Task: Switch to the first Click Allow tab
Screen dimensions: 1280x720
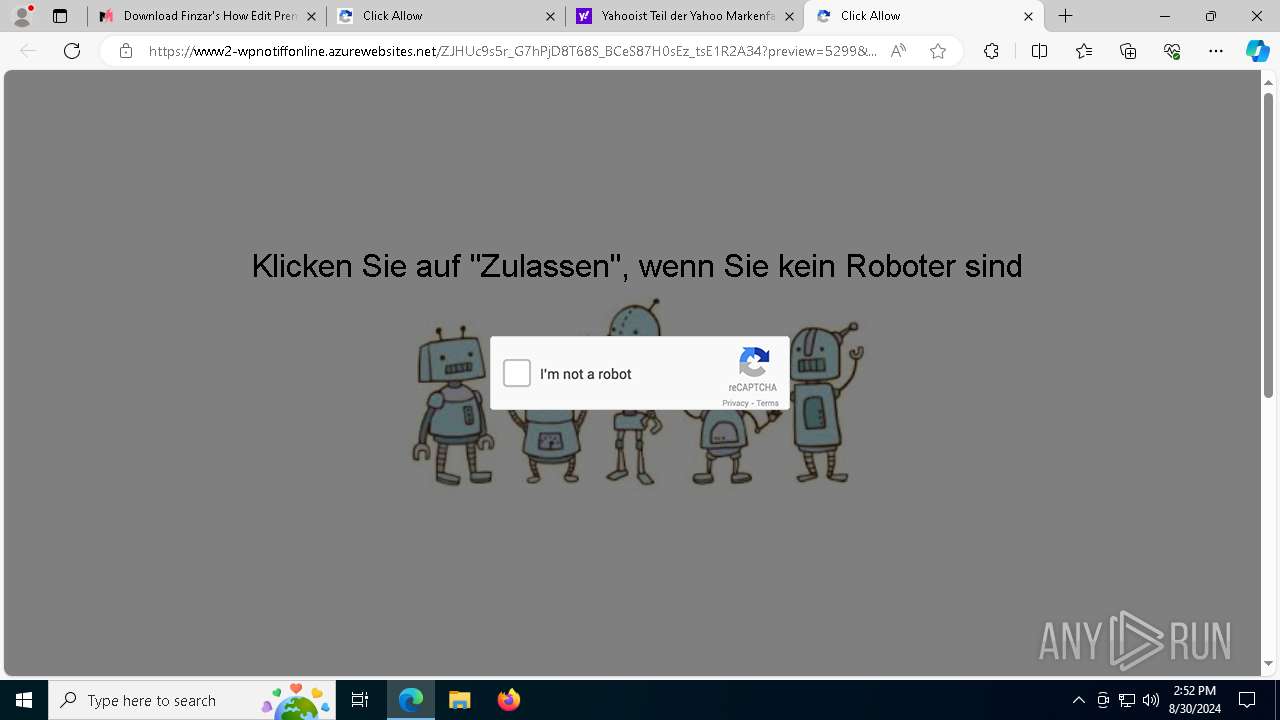Action: pos(447,16)
